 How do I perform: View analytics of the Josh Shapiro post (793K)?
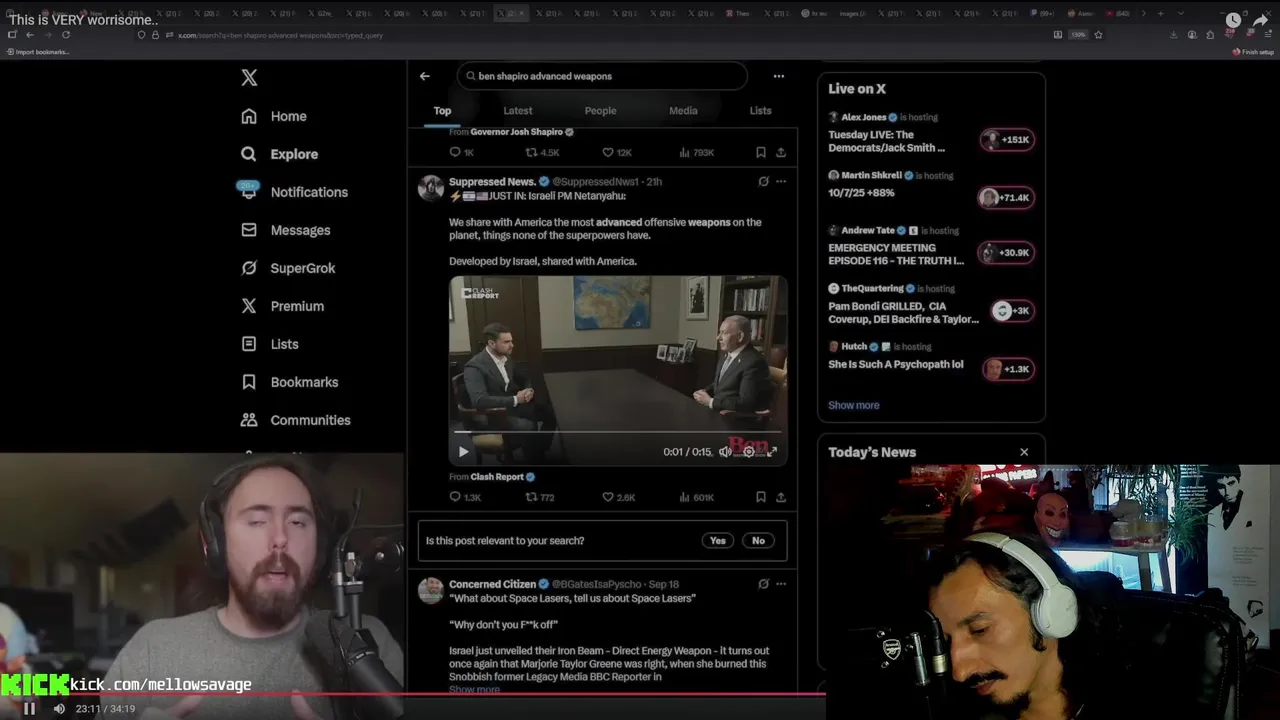697,152
